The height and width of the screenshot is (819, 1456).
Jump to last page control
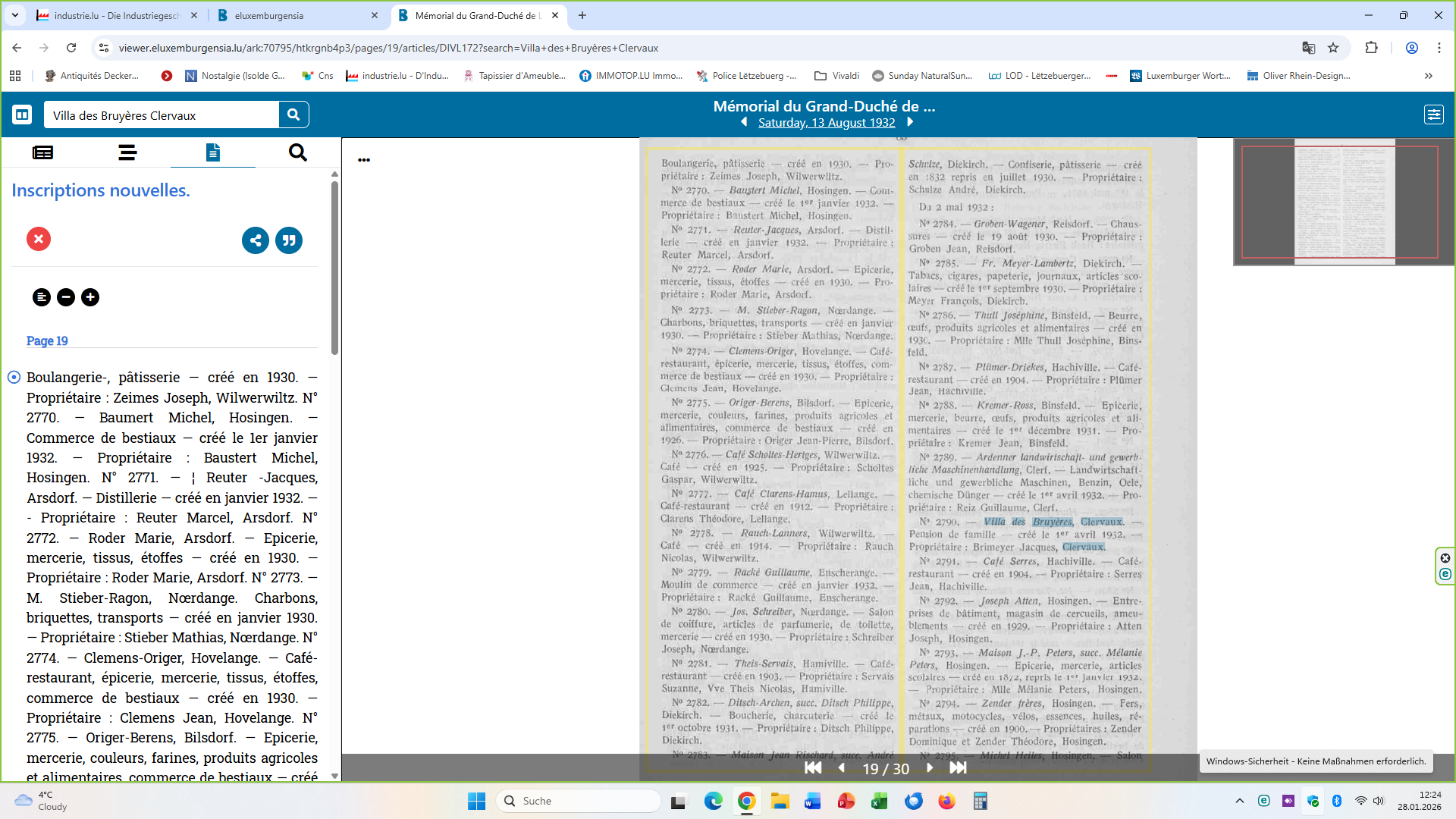point(958,767)
